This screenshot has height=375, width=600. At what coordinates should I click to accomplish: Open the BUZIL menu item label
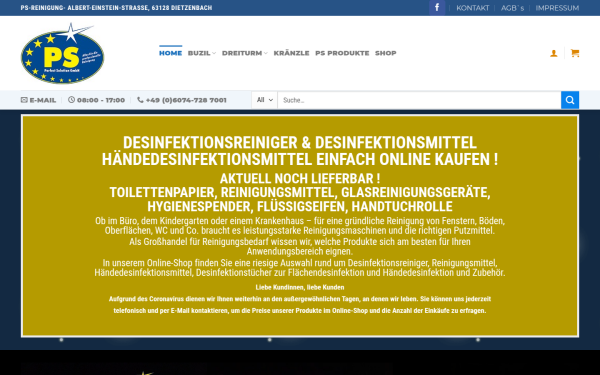click(x=199, y=53)
